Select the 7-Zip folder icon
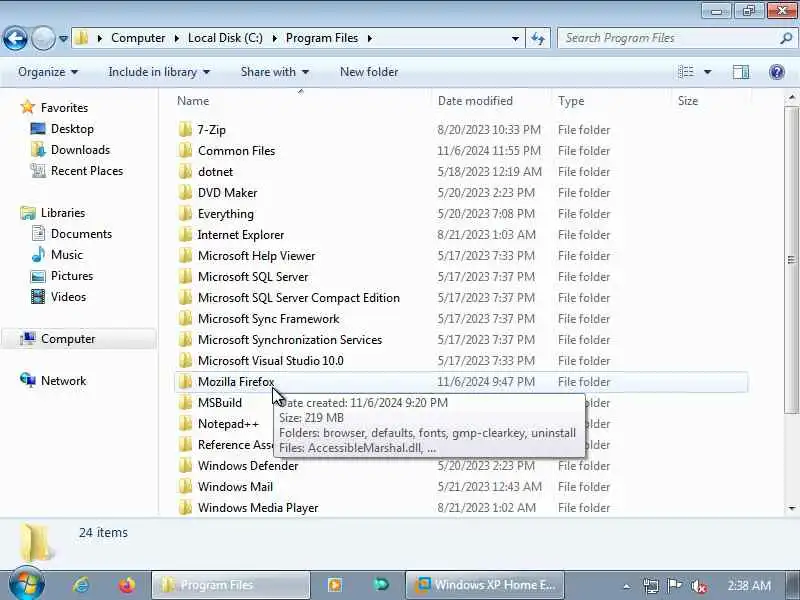Viewport: 800px width, 600px height. pos(185,130)
